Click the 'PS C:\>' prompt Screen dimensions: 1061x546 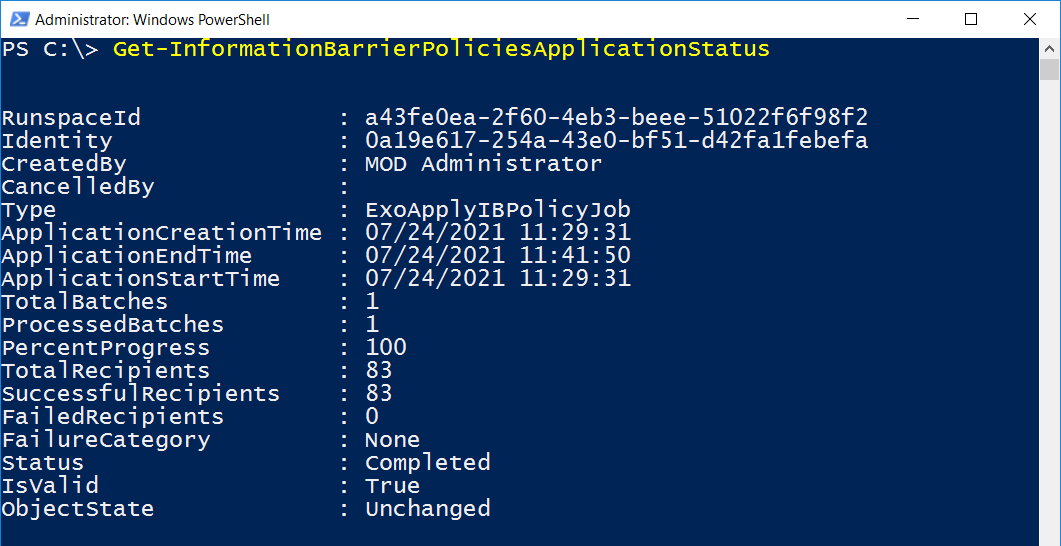point(50,49)
